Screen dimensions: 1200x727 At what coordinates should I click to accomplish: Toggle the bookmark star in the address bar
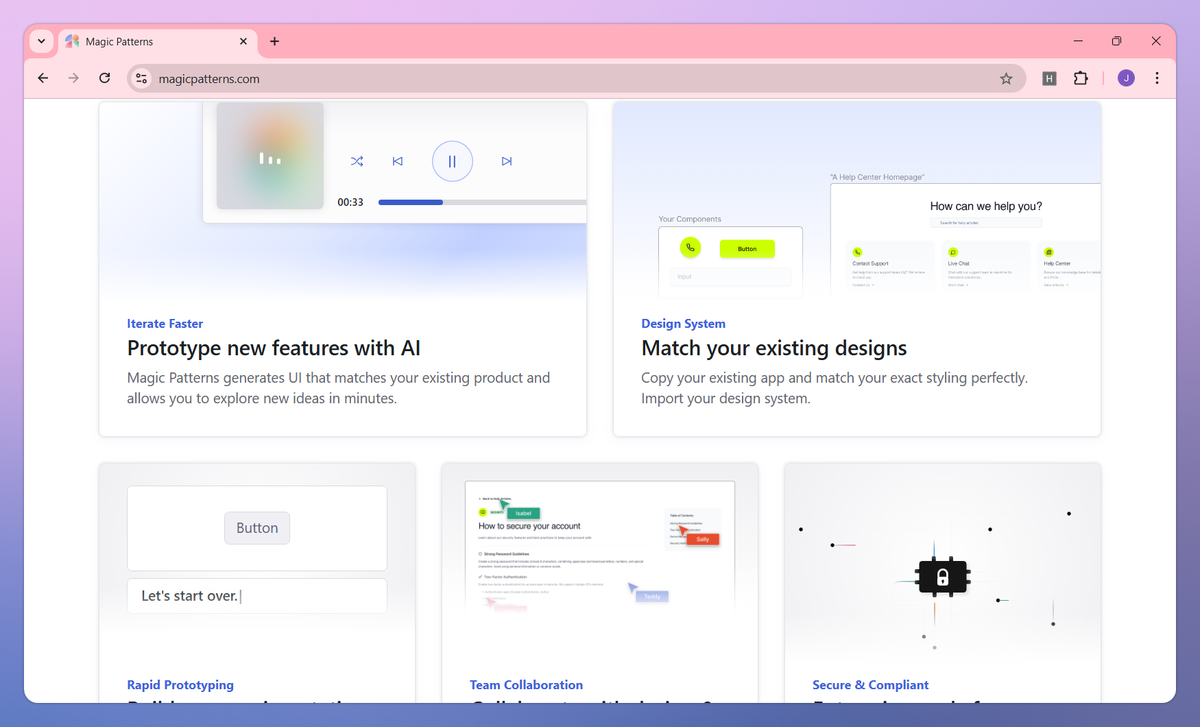[1006, 77]
